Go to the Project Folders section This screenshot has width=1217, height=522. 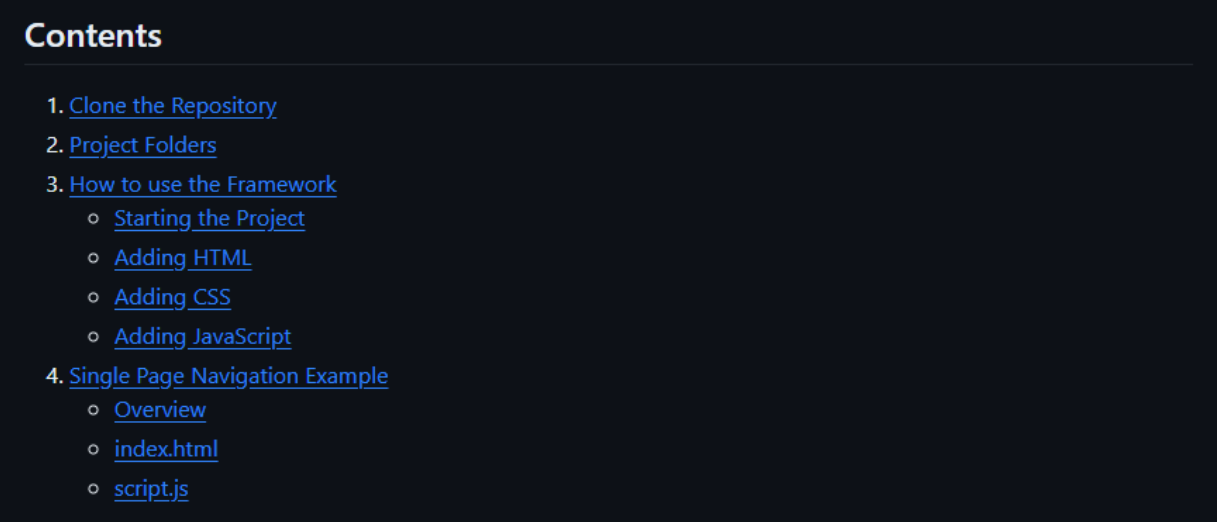143,145
